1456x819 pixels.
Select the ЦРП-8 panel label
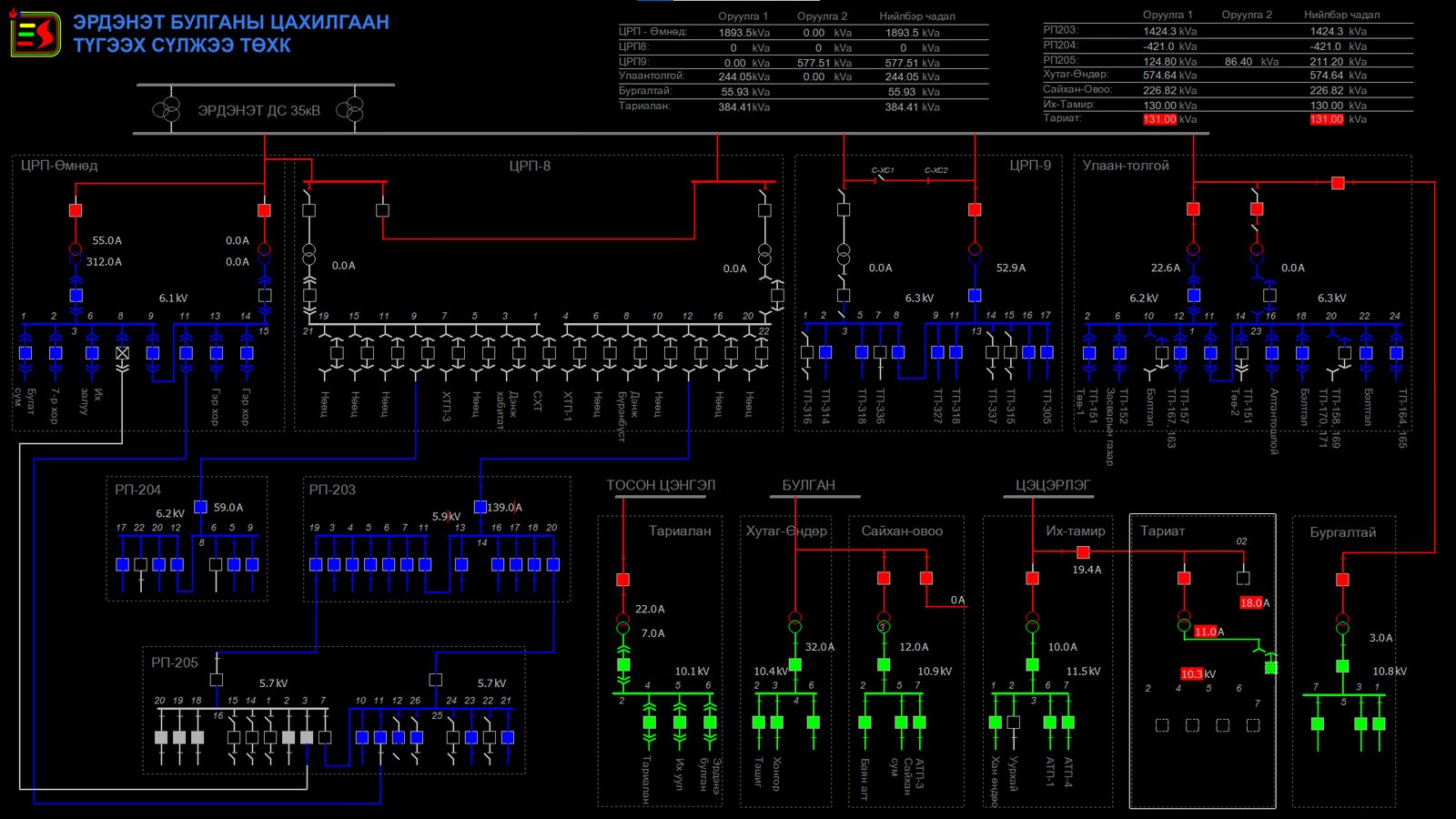530,166
